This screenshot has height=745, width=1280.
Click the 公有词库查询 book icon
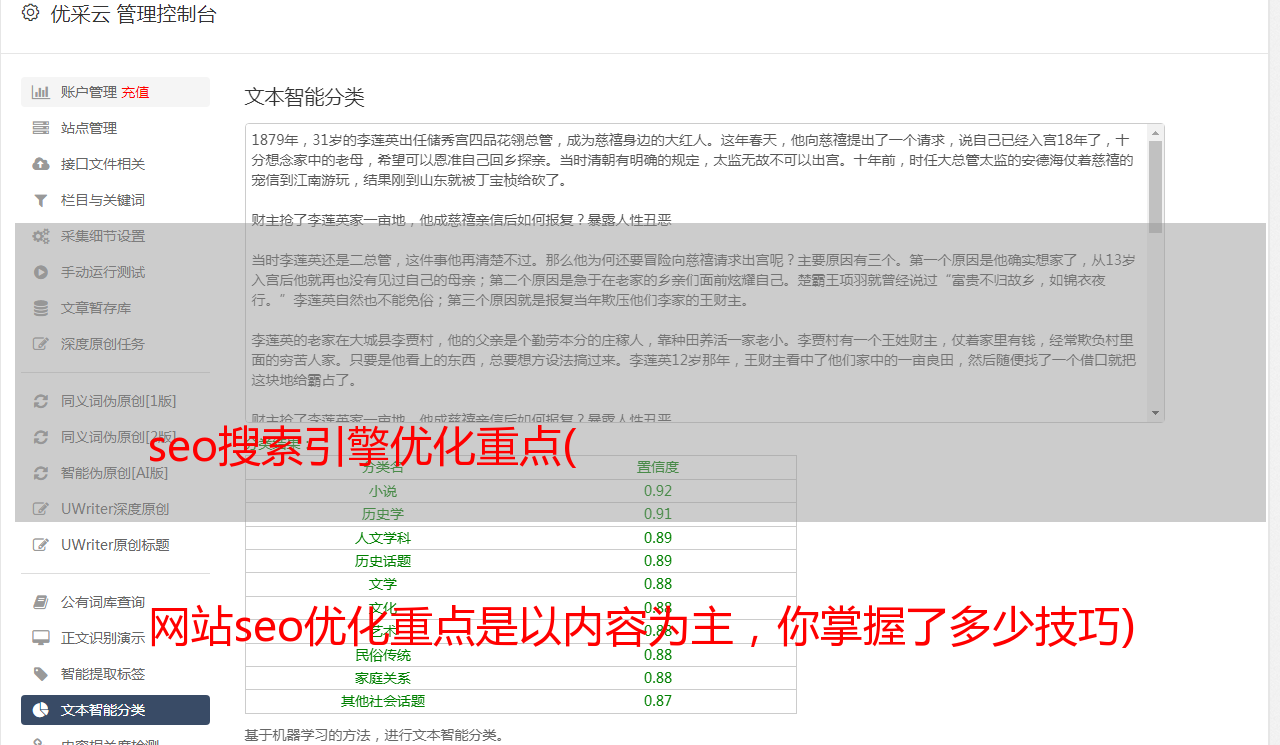41,602
